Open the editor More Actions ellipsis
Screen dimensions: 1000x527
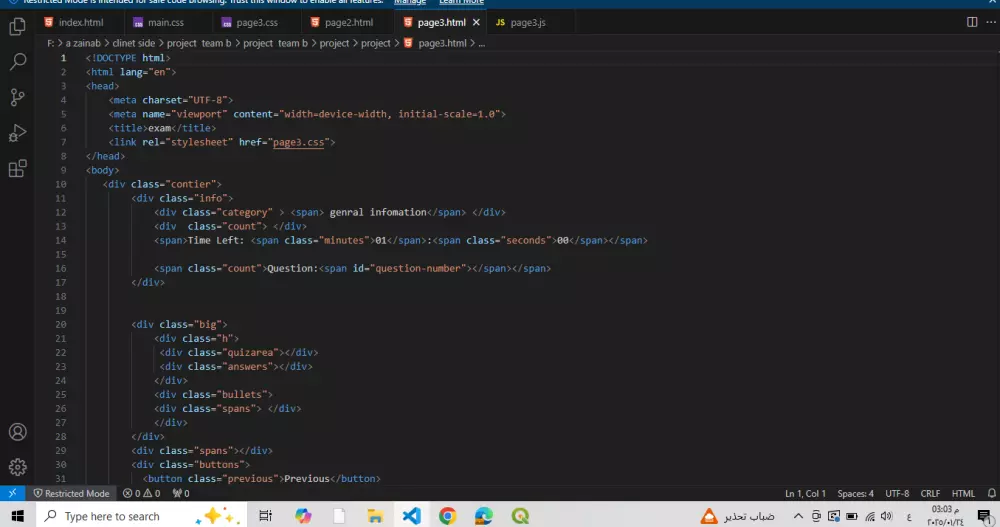(x=990, y=22)
